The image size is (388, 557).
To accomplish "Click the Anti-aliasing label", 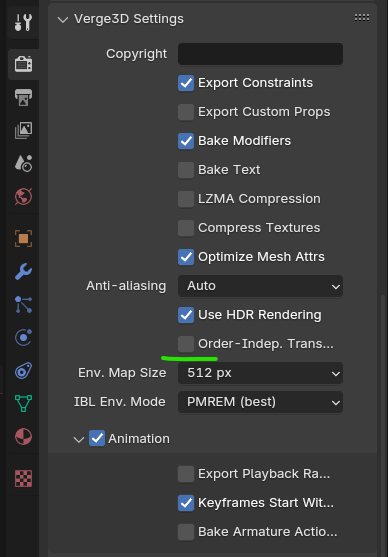I will tap(126, 286).
